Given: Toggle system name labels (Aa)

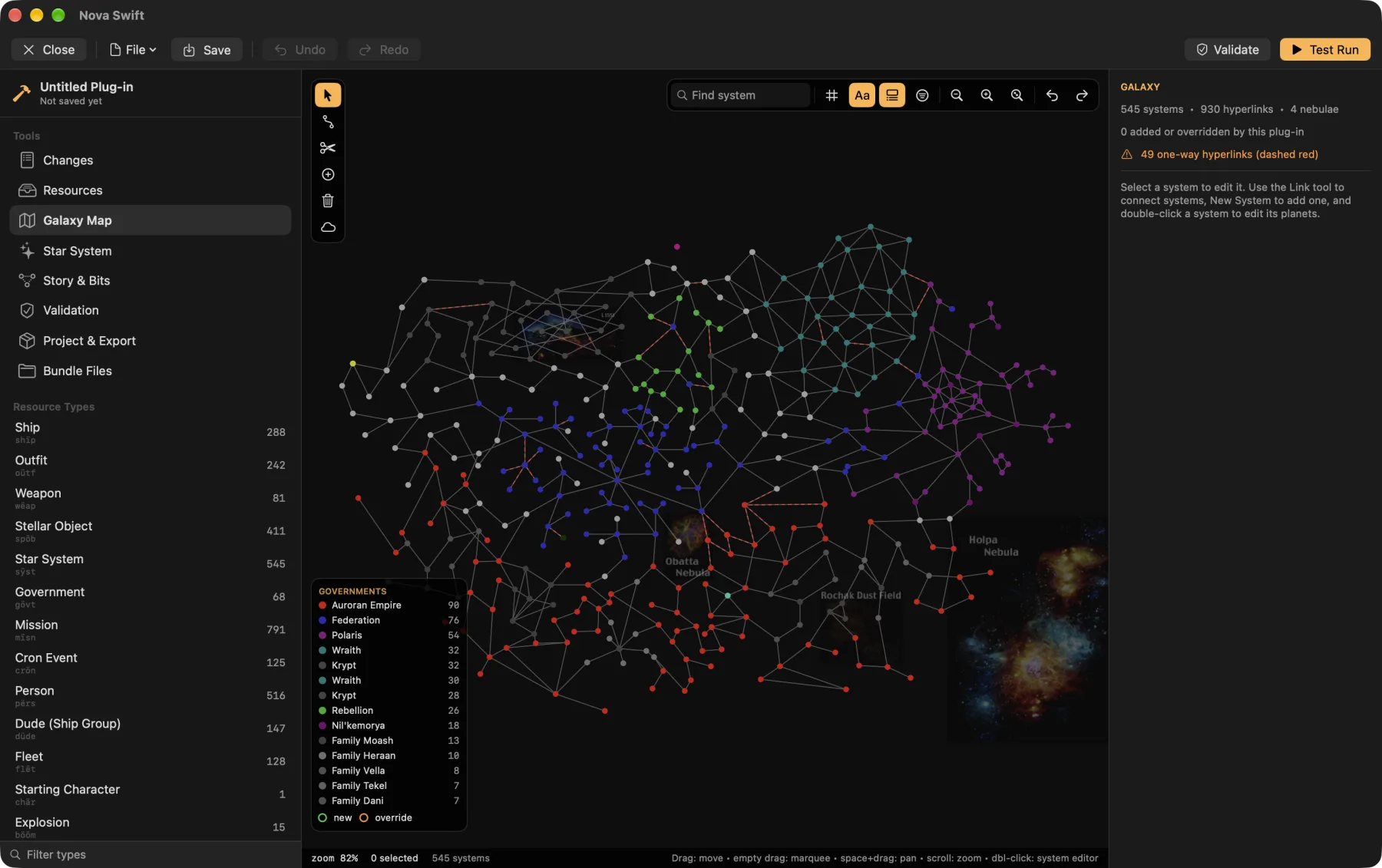Looking at the screenshot, I should pyautogui.click(x=862, y=95).
